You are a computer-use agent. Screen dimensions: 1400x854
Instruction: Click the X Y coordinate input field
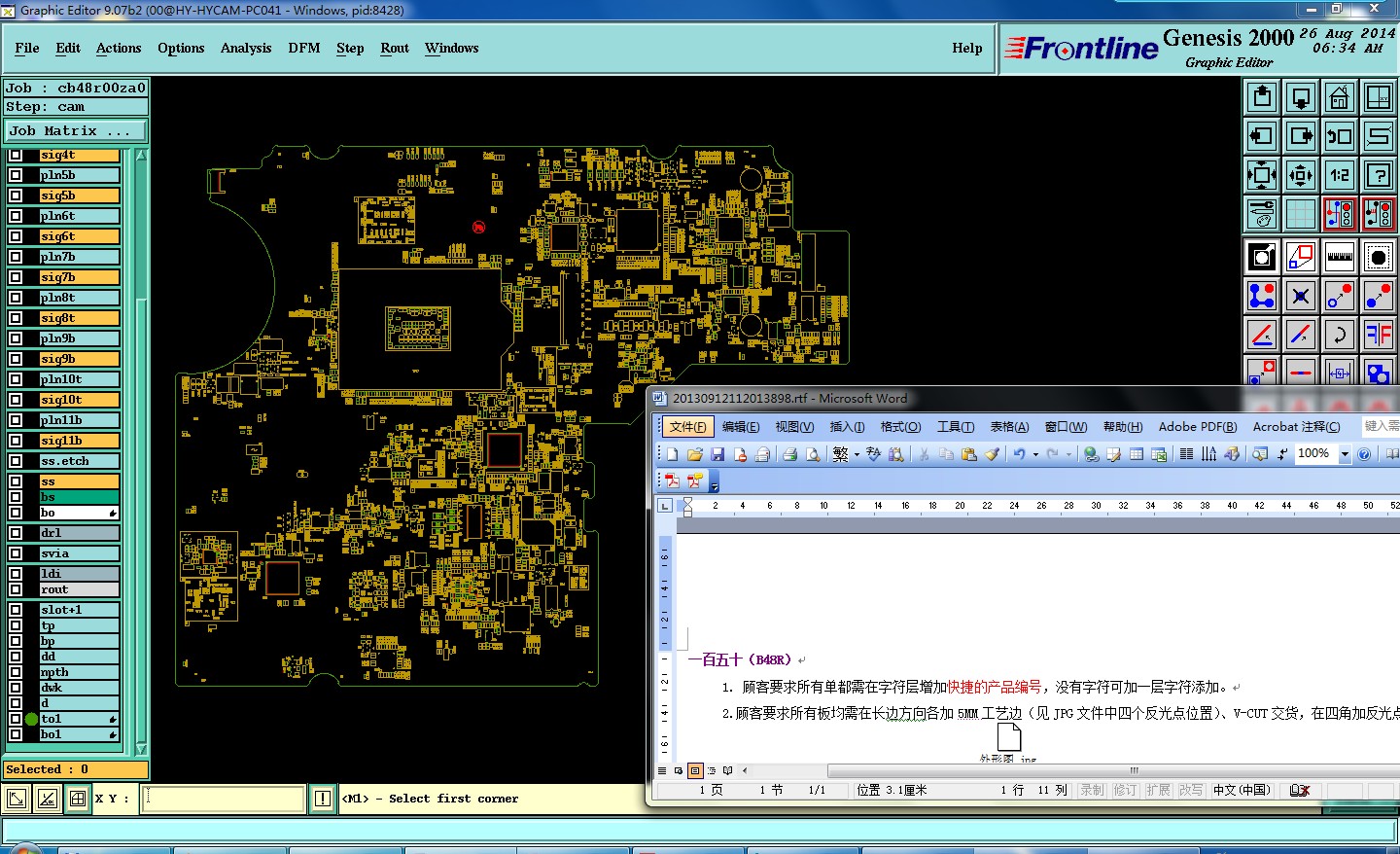(224, 799)
